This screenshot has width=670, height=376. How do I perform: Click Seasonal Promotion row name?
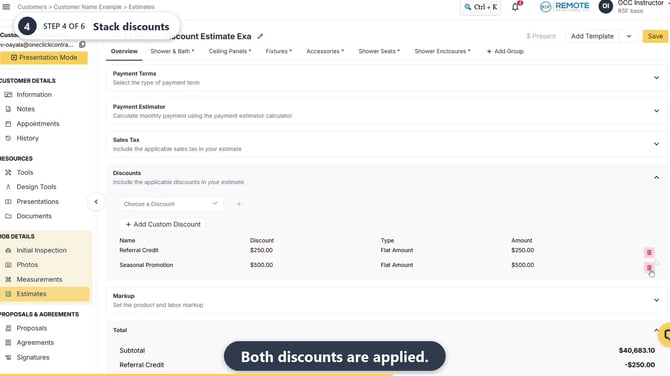pyautogui.click(x=146, y=265)
